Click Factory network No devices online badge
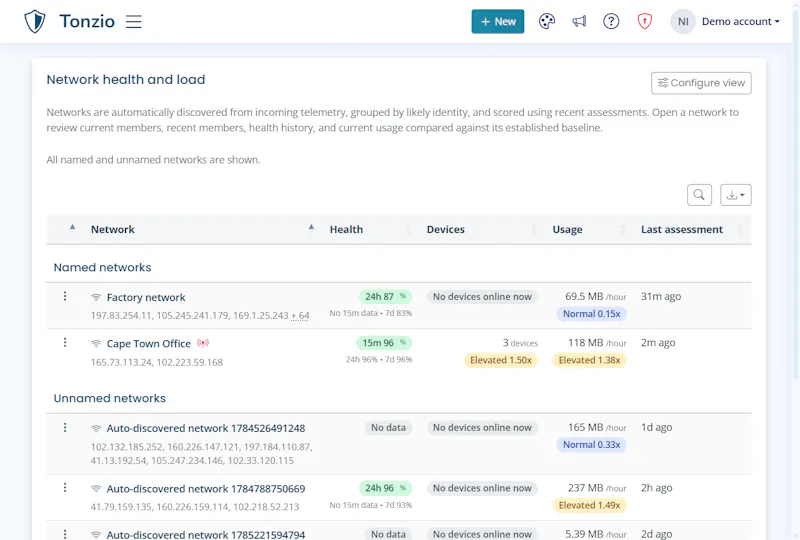Image resolution: width=800 pixels, height=540 pixels. click(x=482, y=297)
